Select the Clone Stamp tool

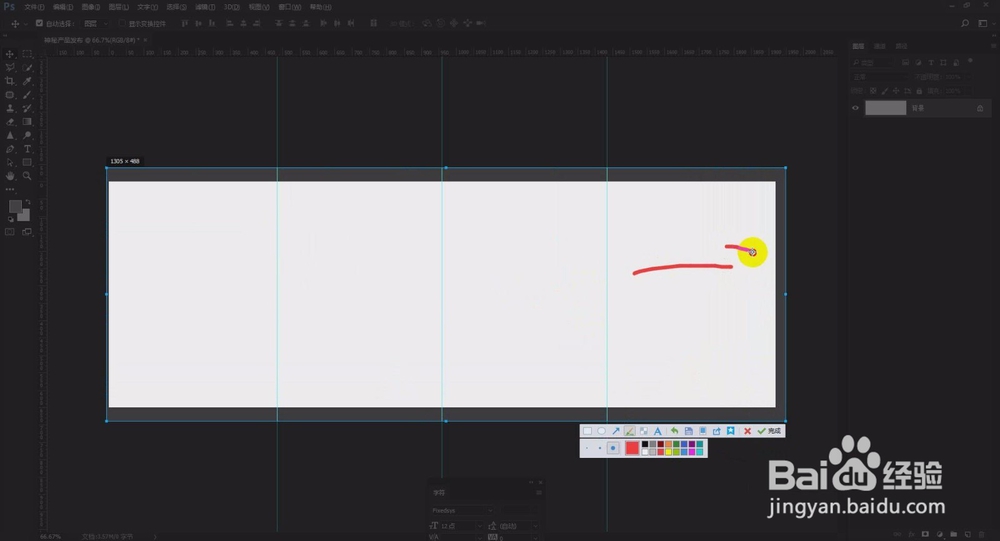tap(10, 108)
